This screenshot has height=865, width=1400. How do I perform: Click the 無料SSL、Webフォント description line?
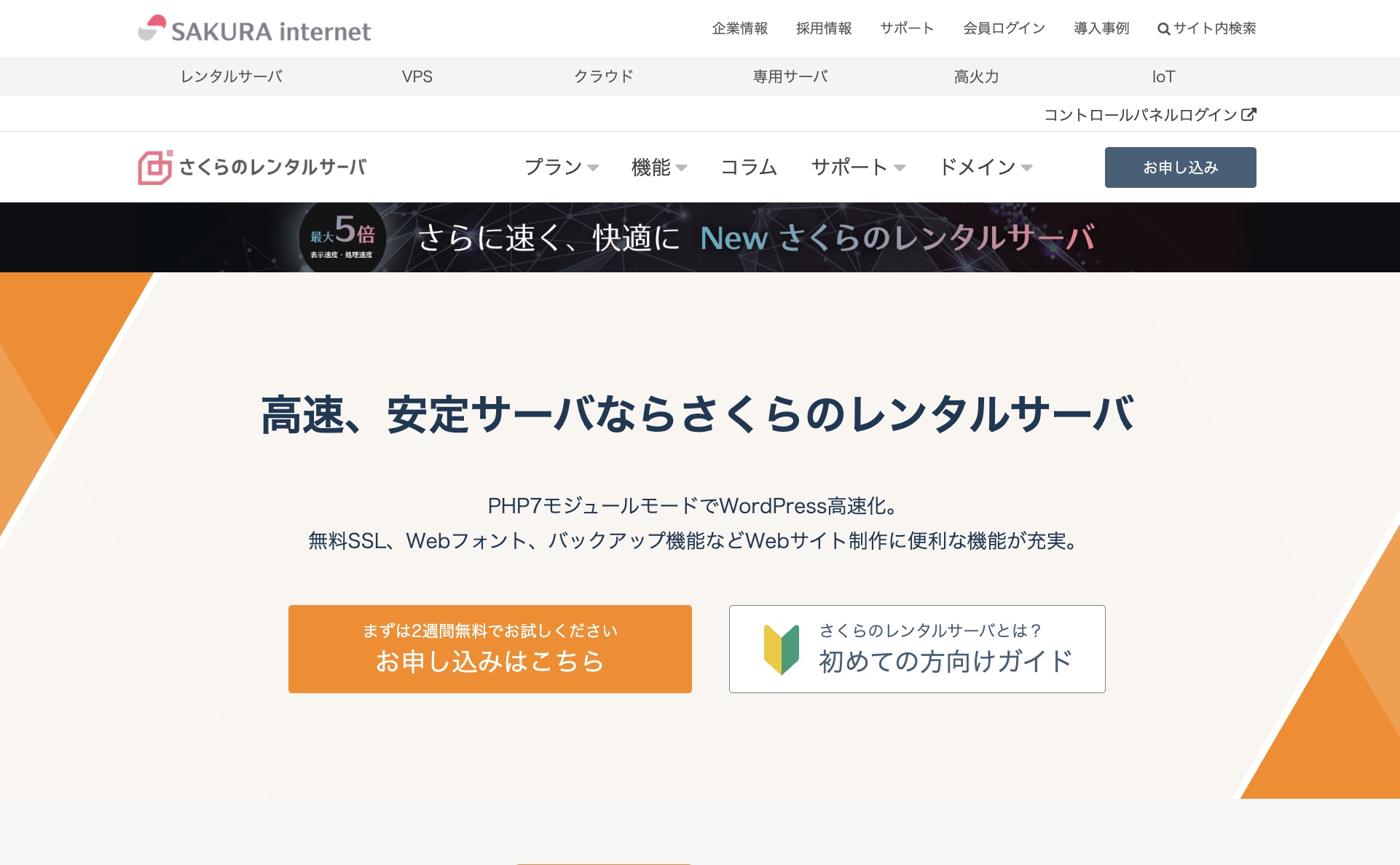(x=693, y=540)
